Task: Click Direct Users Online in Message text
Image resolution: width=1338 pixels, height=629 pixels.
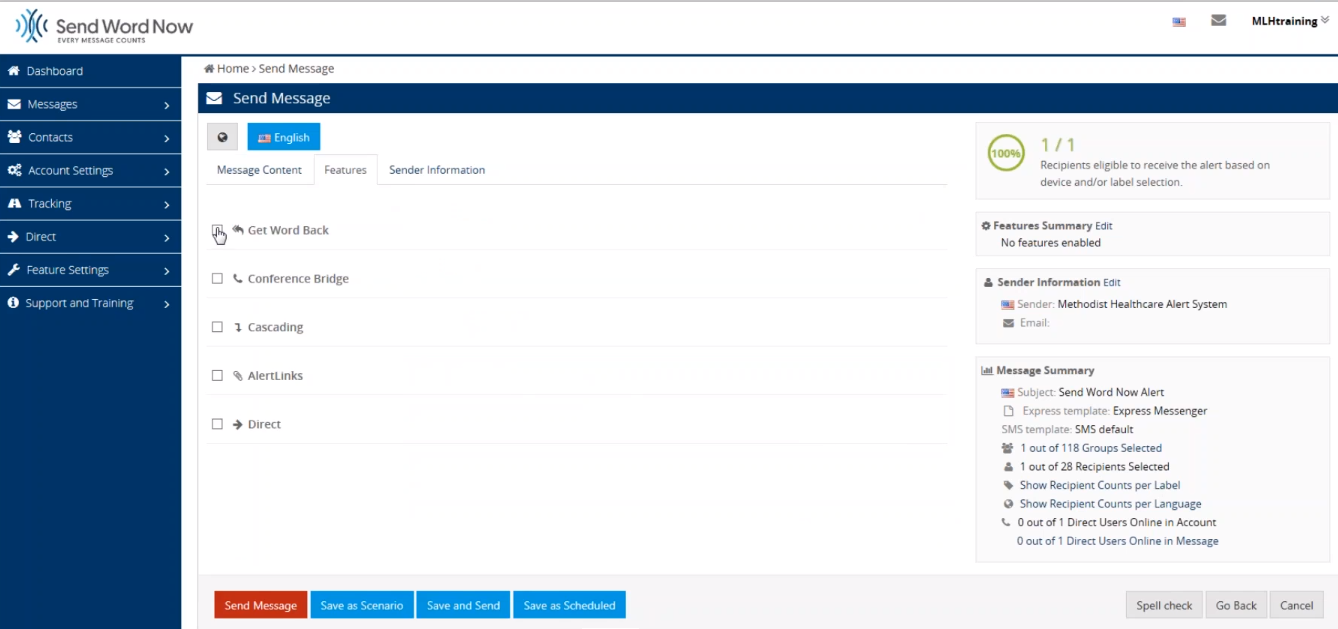Action: coord(1118,541)
